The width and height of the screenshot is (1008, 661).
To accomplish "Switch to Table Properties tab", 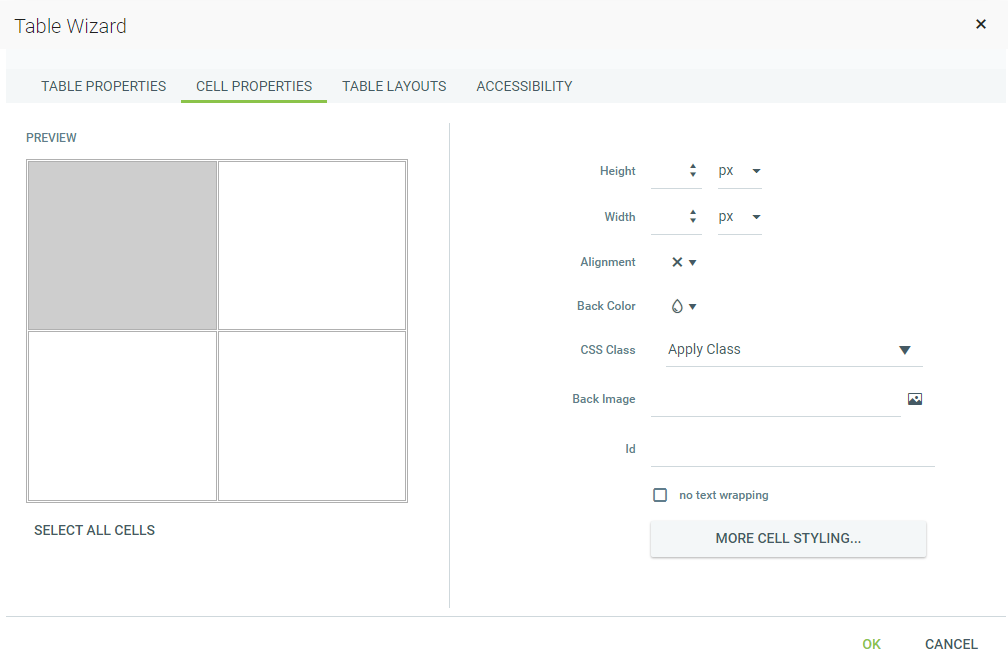I will [x=104, y=86].
